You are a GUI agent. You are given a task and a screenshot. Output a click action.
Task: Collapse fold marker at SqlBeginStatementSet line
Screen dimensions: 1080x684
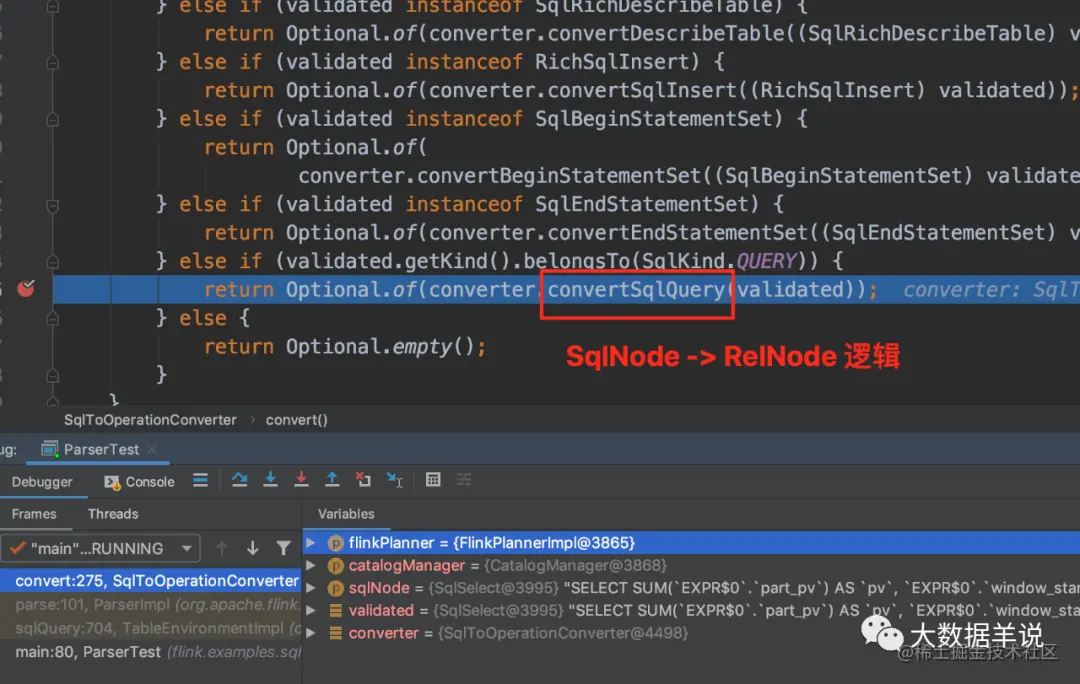click(52, 120)
